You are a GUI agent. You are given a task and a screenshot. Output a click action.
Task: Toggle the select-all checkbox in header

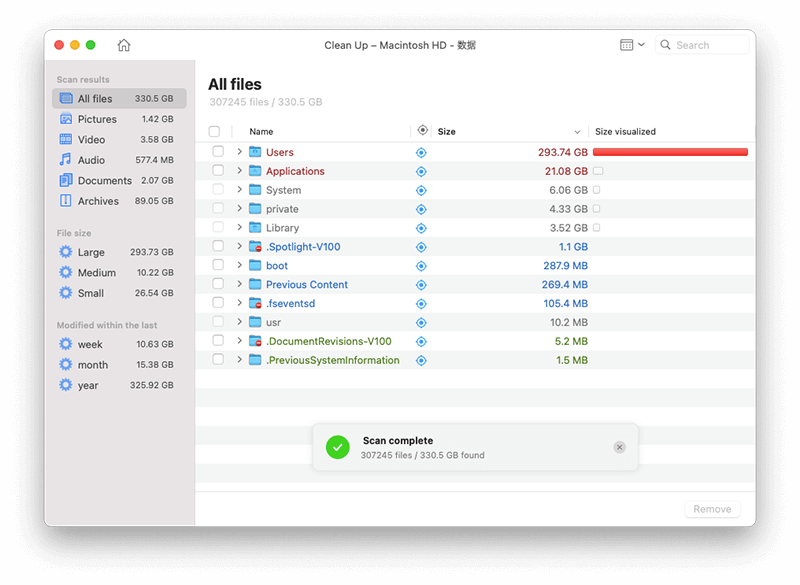pos(214,132)
